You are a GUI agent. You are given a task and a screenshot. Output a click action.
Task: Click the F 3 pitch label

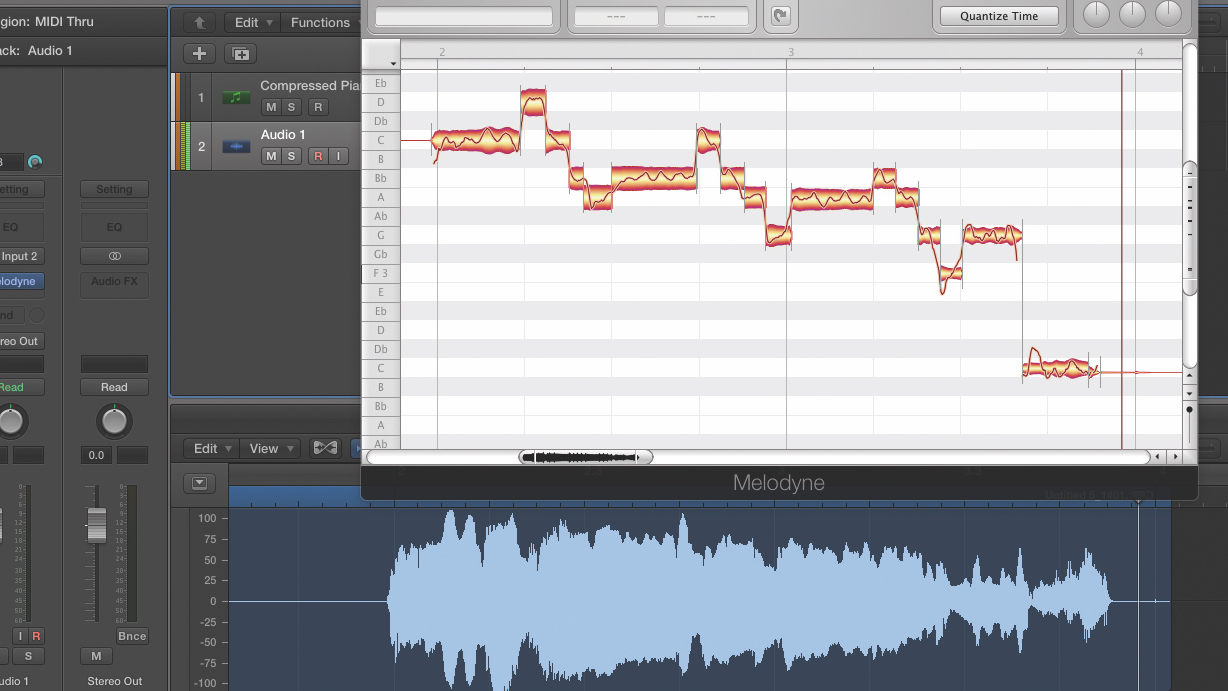[x=381, y=273]
